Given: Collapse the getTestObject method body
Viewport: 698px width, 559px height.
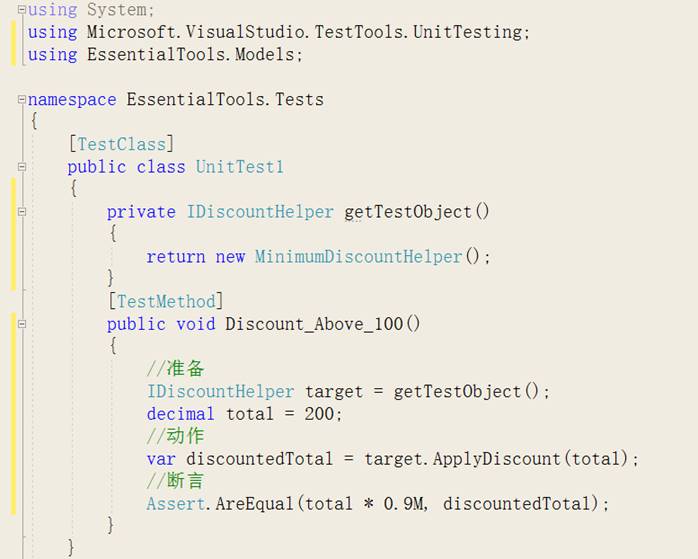Looking at the screenshot, I should pyautogui.click(x=22, y=212).
